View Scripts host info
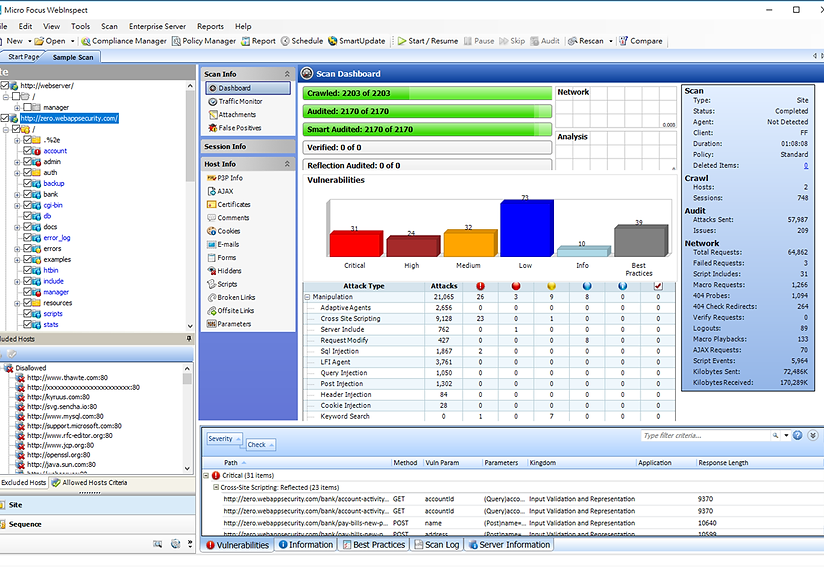Screen dimensions: 824x567 pos(222,284)
